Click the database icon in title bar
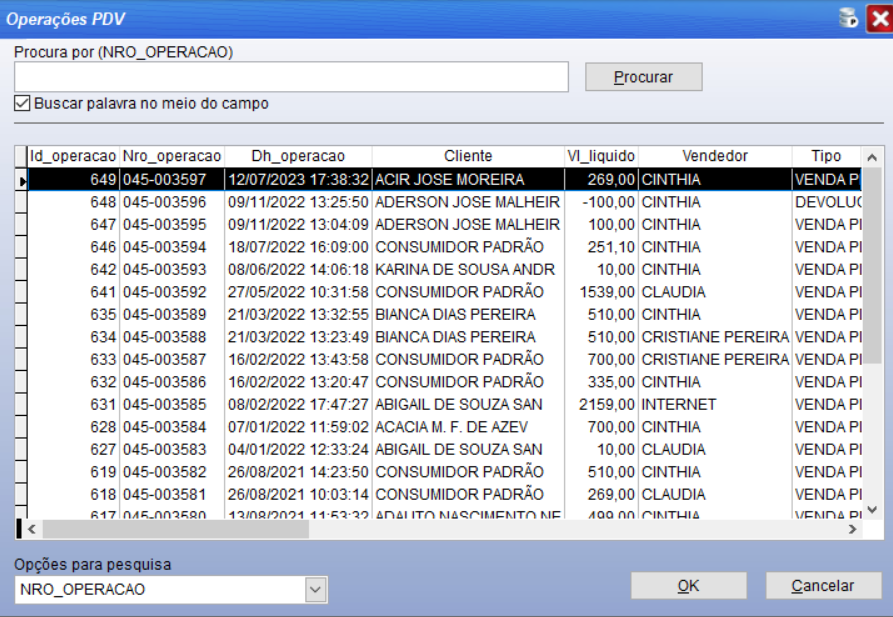The image size is (893, 617). pos(849,19)
